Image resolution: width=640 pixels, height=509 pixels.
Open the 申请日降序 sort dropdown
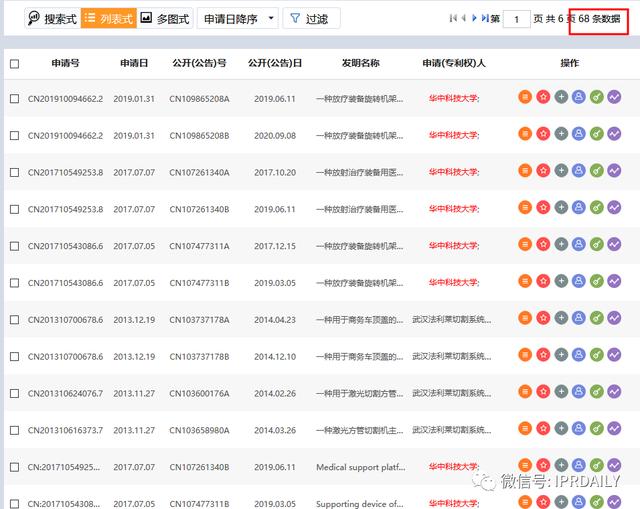238,19
